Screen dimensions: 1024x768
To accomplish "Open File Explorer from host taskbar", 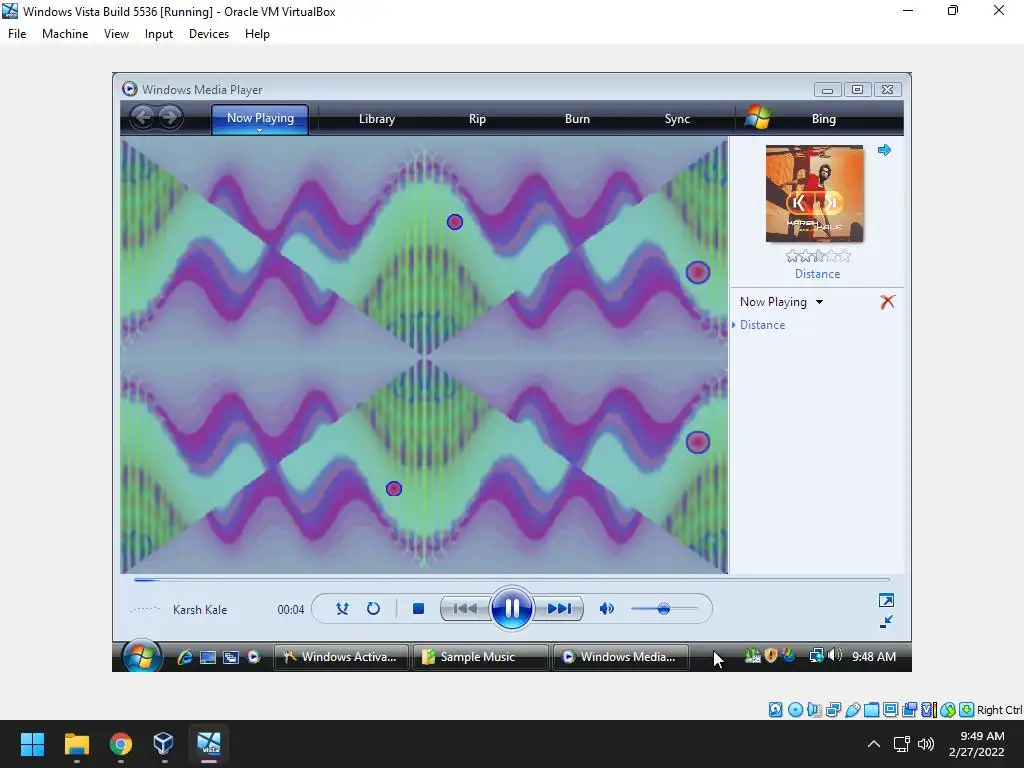I will 76,744.
